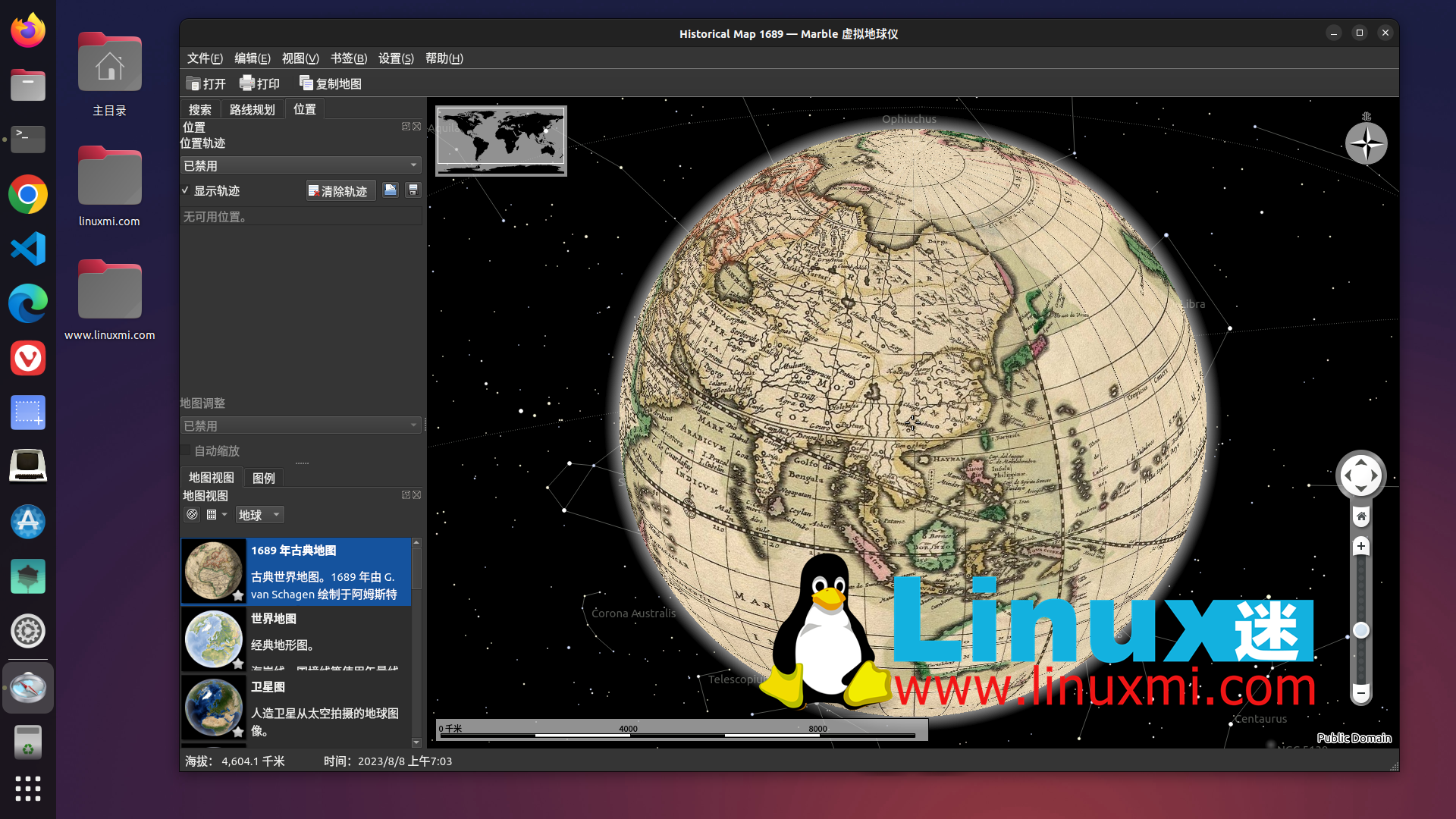
Task: Open the Trash from the dock
Action: [x=28, y=742]
